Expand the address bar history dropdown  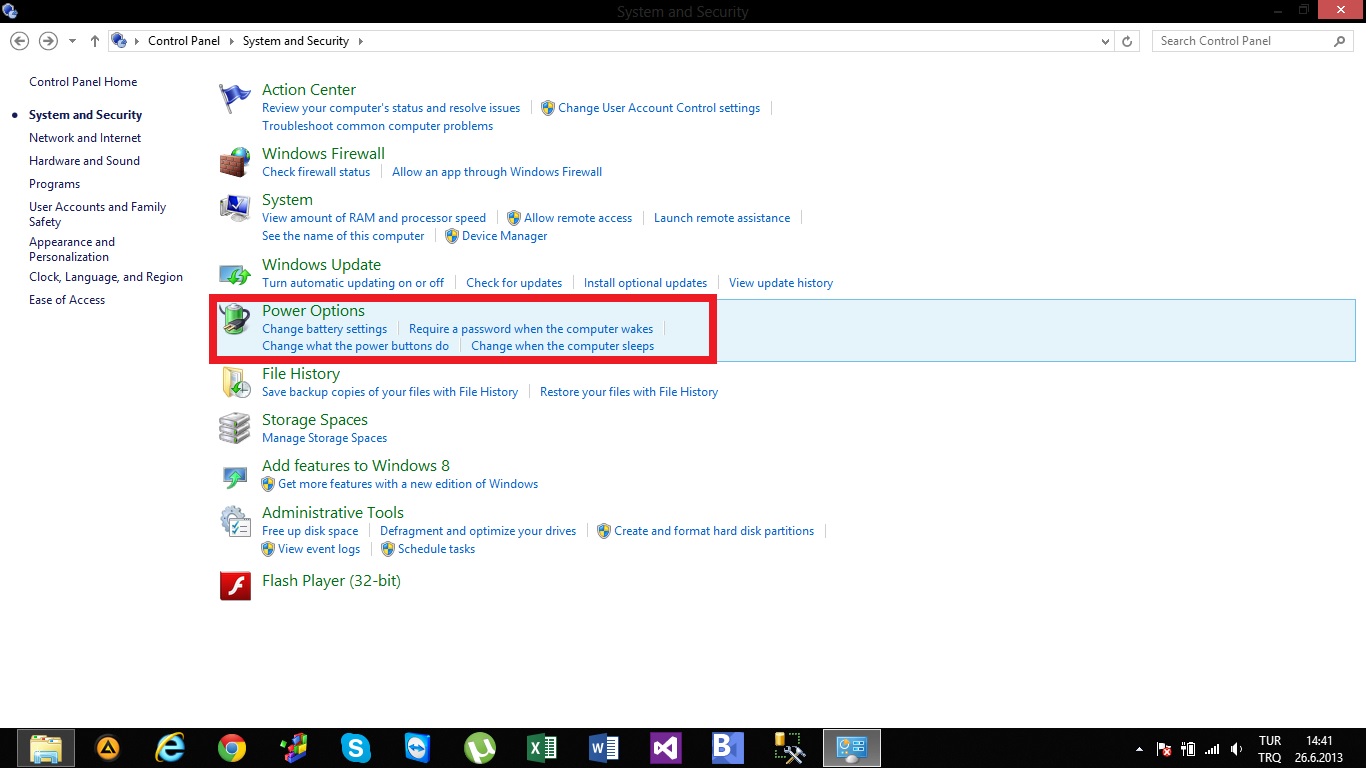[1105, 41]
